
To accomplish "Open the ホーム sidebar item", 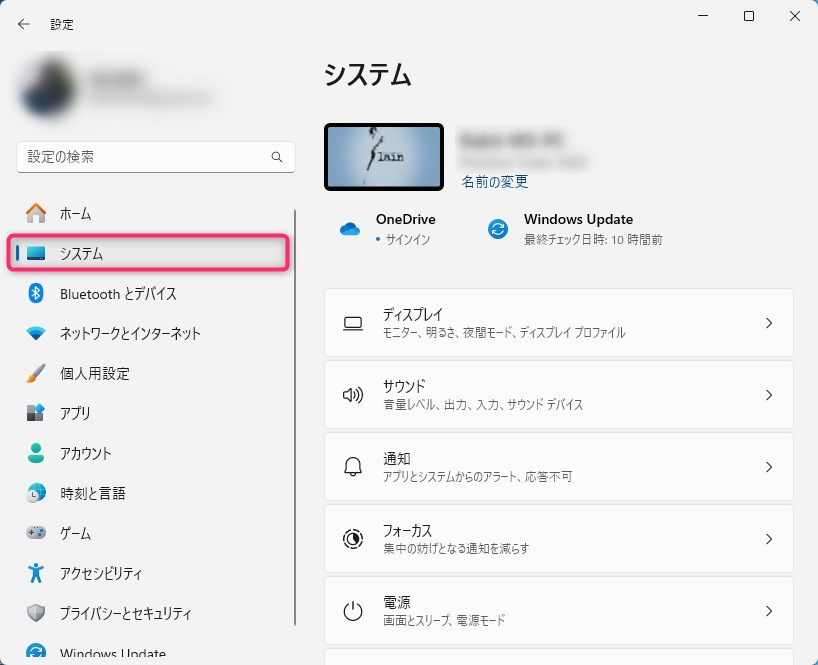I will coord(75,213).
